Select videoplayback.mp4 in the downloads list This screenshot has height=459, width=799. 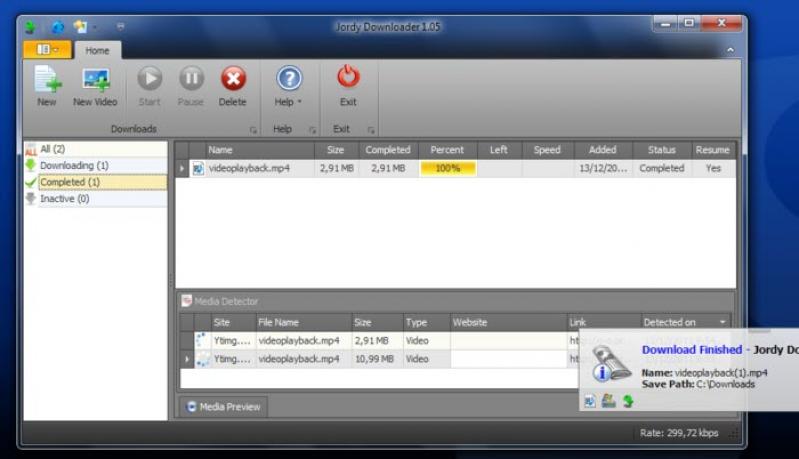[249, 168]
